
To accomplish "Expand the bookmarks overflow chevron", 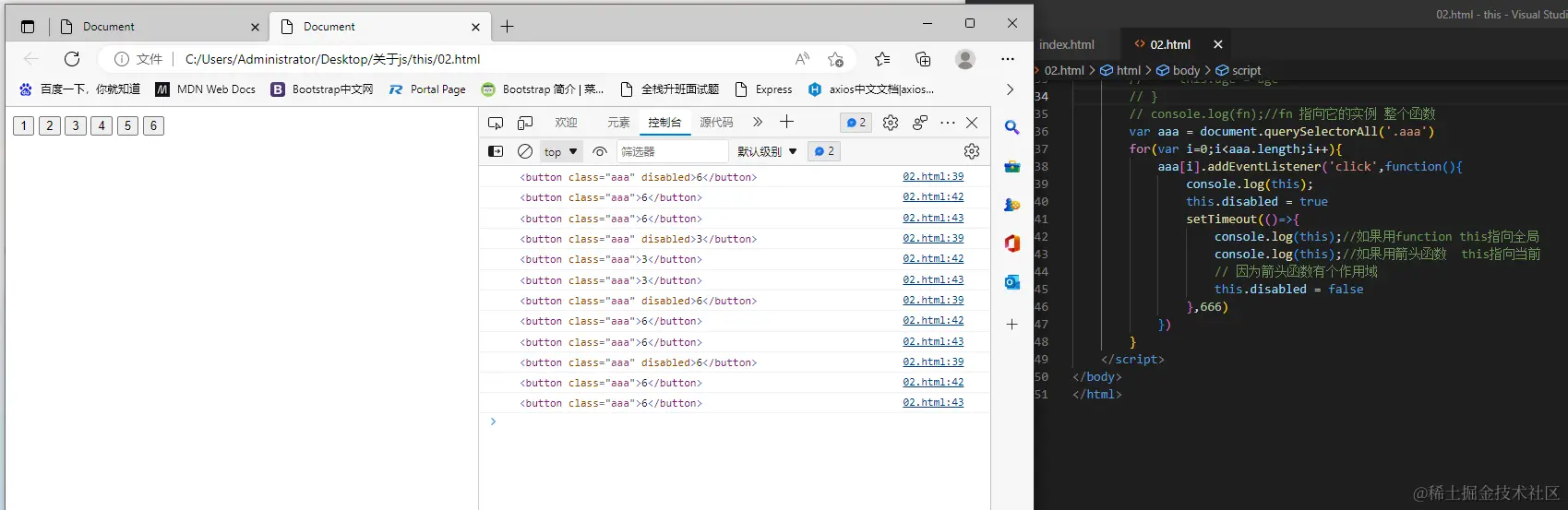I will point(1010,89).
